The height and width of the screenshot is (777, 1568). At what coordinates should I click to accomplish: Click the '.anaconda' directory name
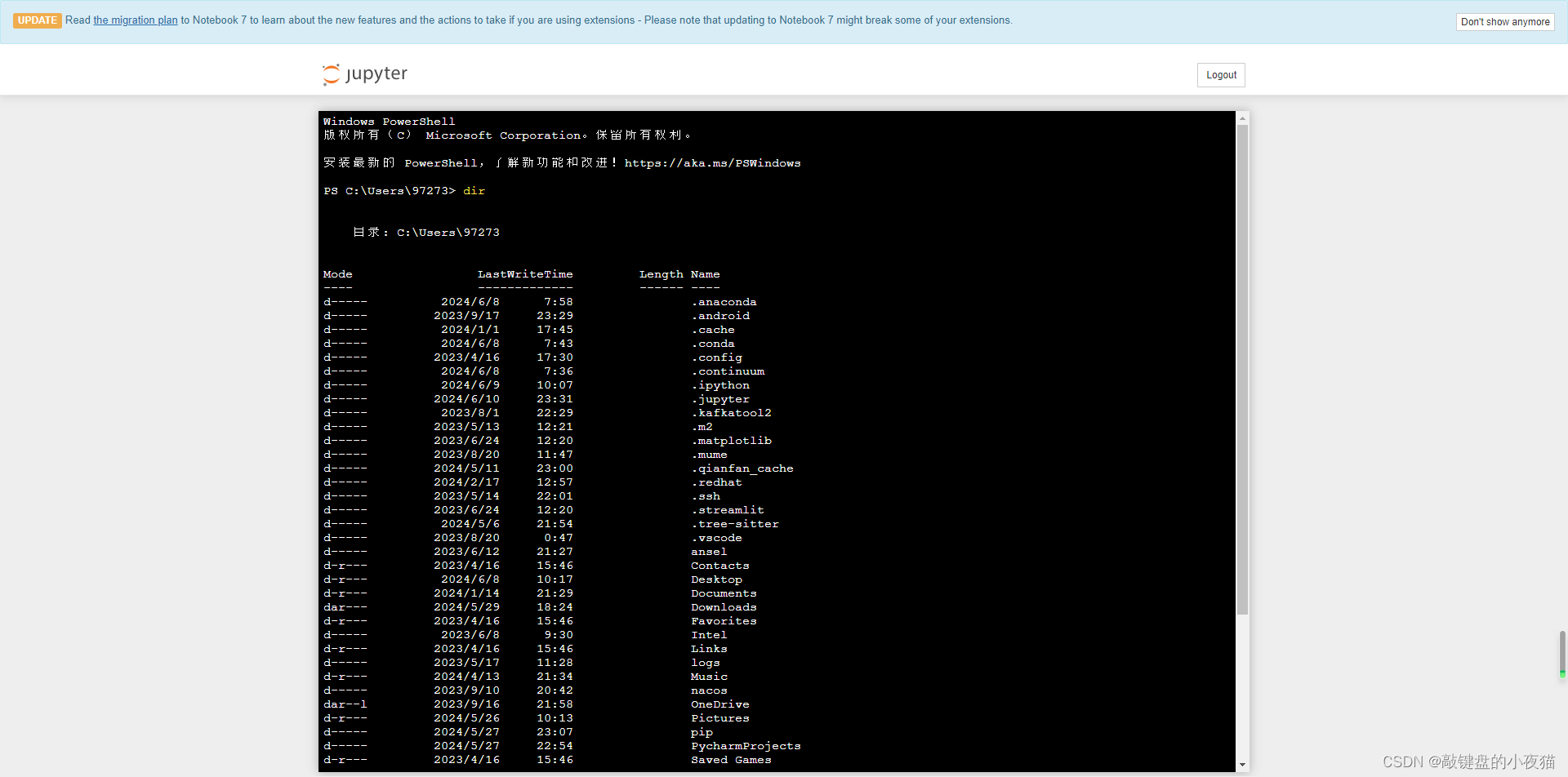(x=724, y=302)
